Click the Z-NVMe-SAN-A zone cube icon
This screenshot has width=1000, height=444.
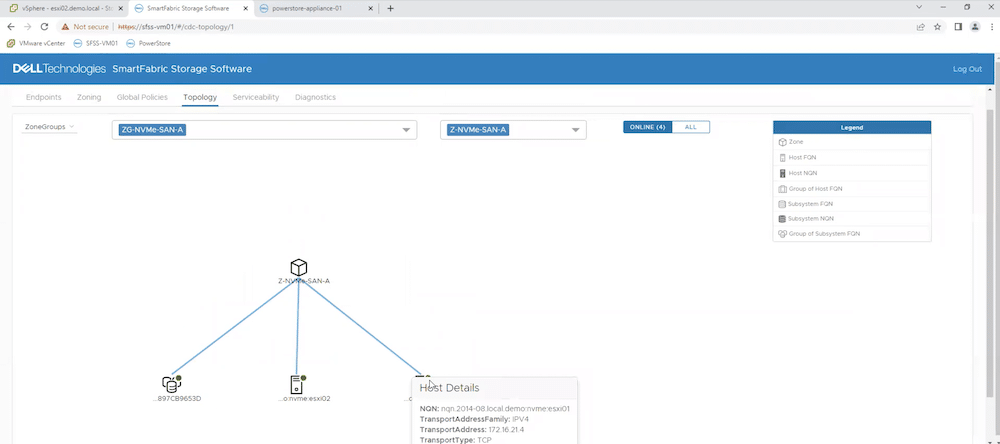pos(298,267)
